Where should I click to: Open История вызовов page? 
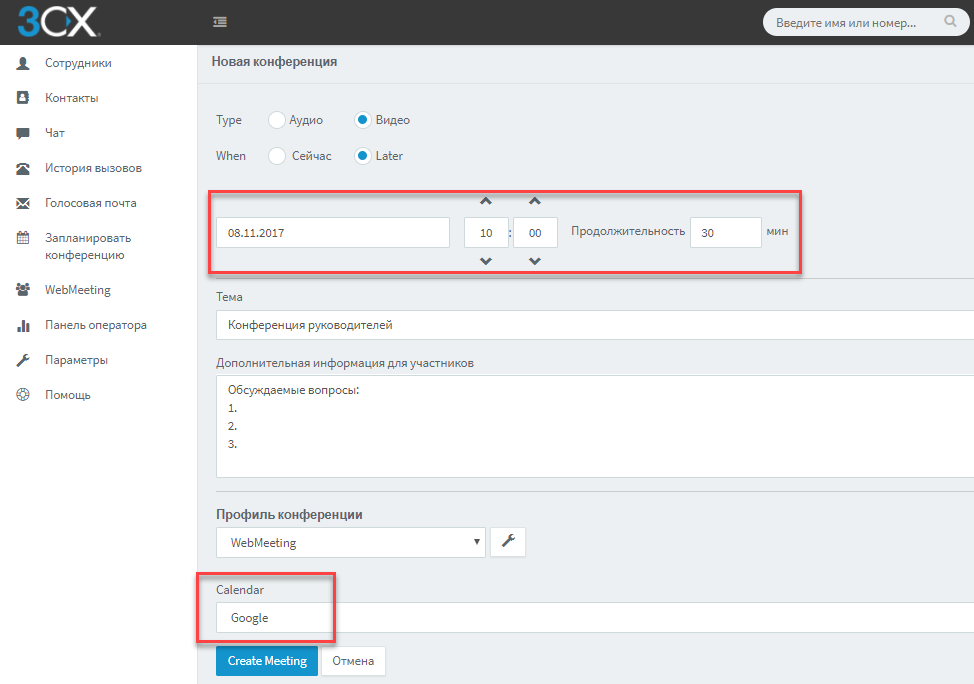tap(93, 168)
